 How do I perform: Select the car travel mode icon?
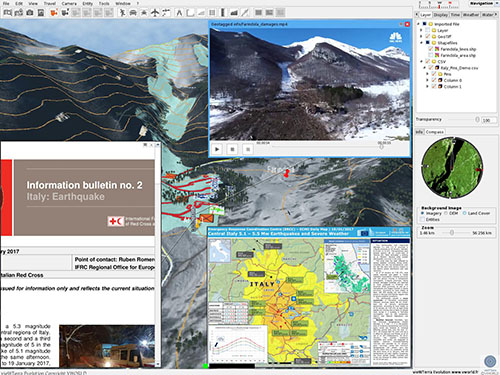tap(133, 13)
